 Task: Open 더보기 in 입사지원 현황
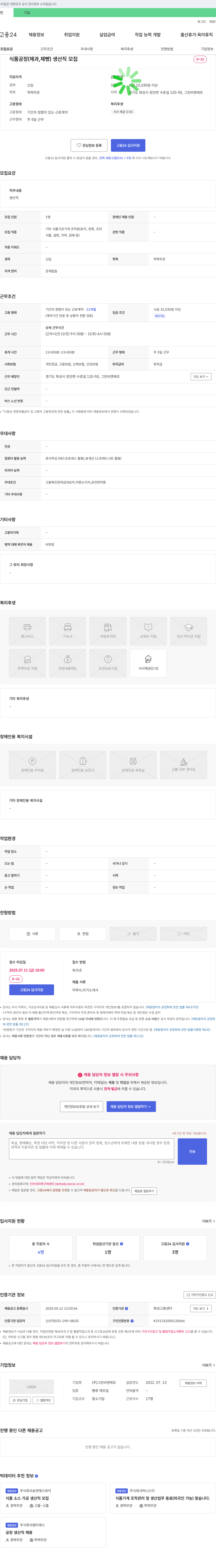209,1221
